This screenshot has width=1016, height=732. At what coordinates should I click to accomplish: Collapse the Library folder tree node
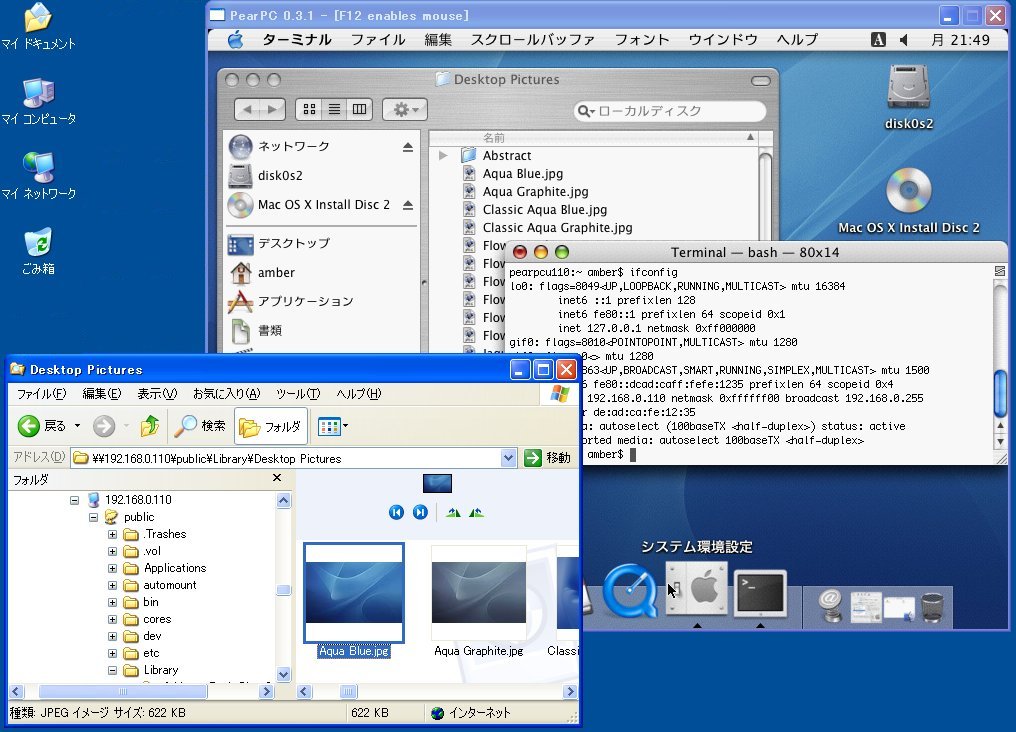coord(112,670)
